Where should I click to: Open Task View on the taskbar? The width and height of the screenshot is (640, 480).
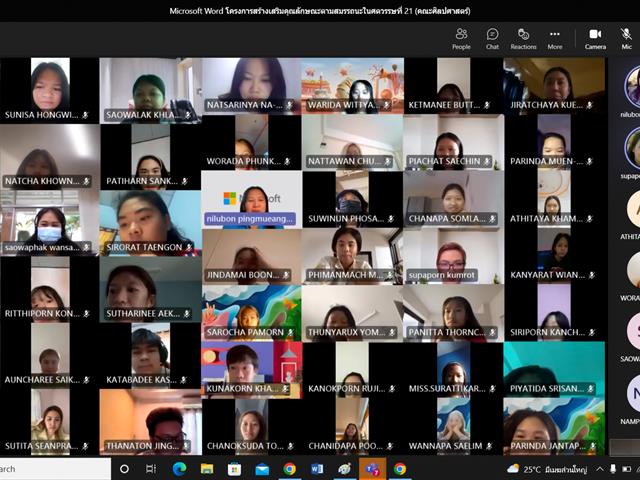click(151, 469)
